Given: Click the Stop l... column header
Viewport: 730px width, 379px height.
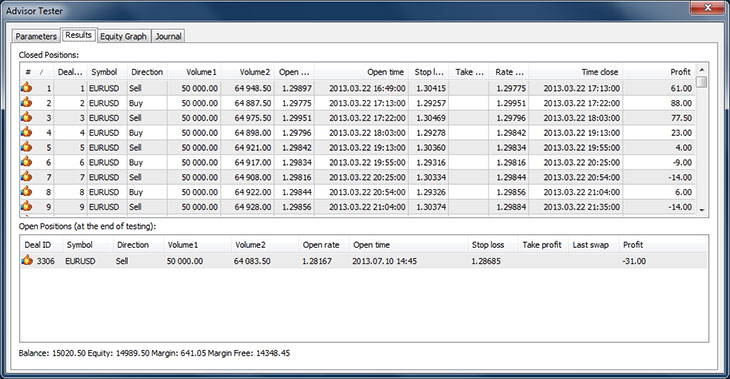Looking at the screenshot, I should pos(429,72).
